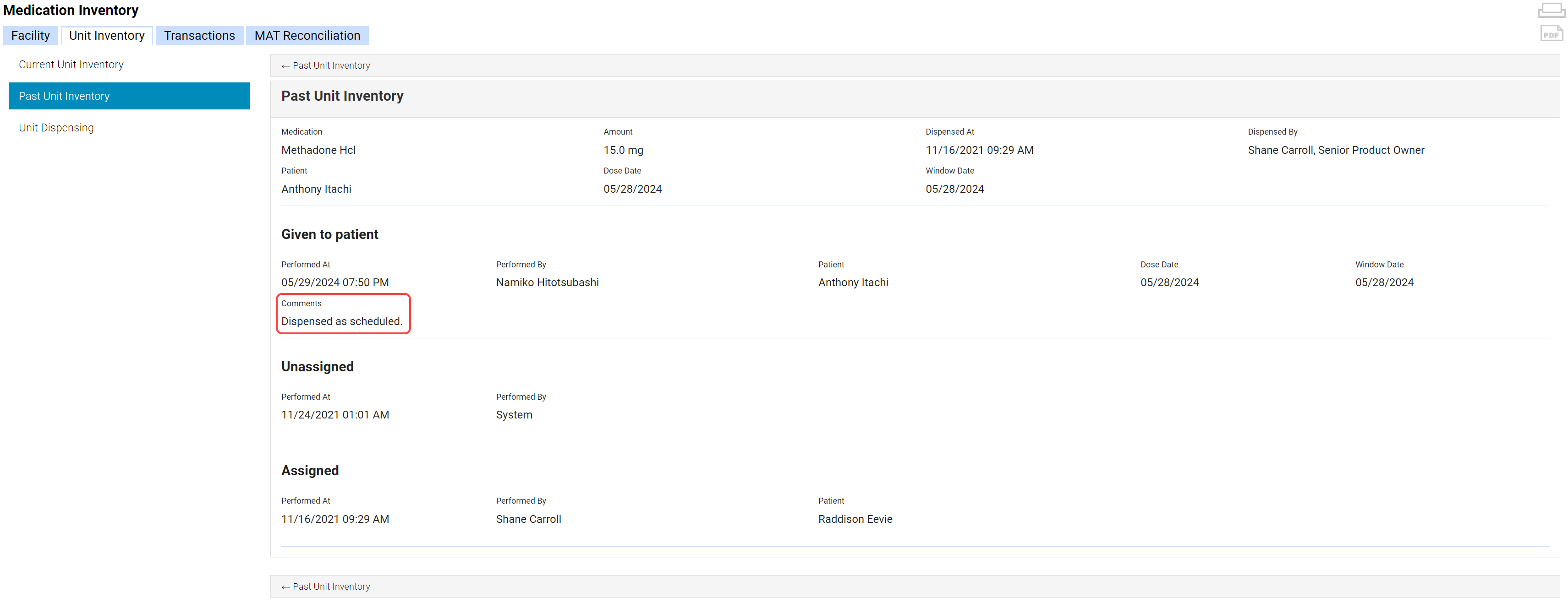Select Past Unit Inventory sidebar item

64,96
